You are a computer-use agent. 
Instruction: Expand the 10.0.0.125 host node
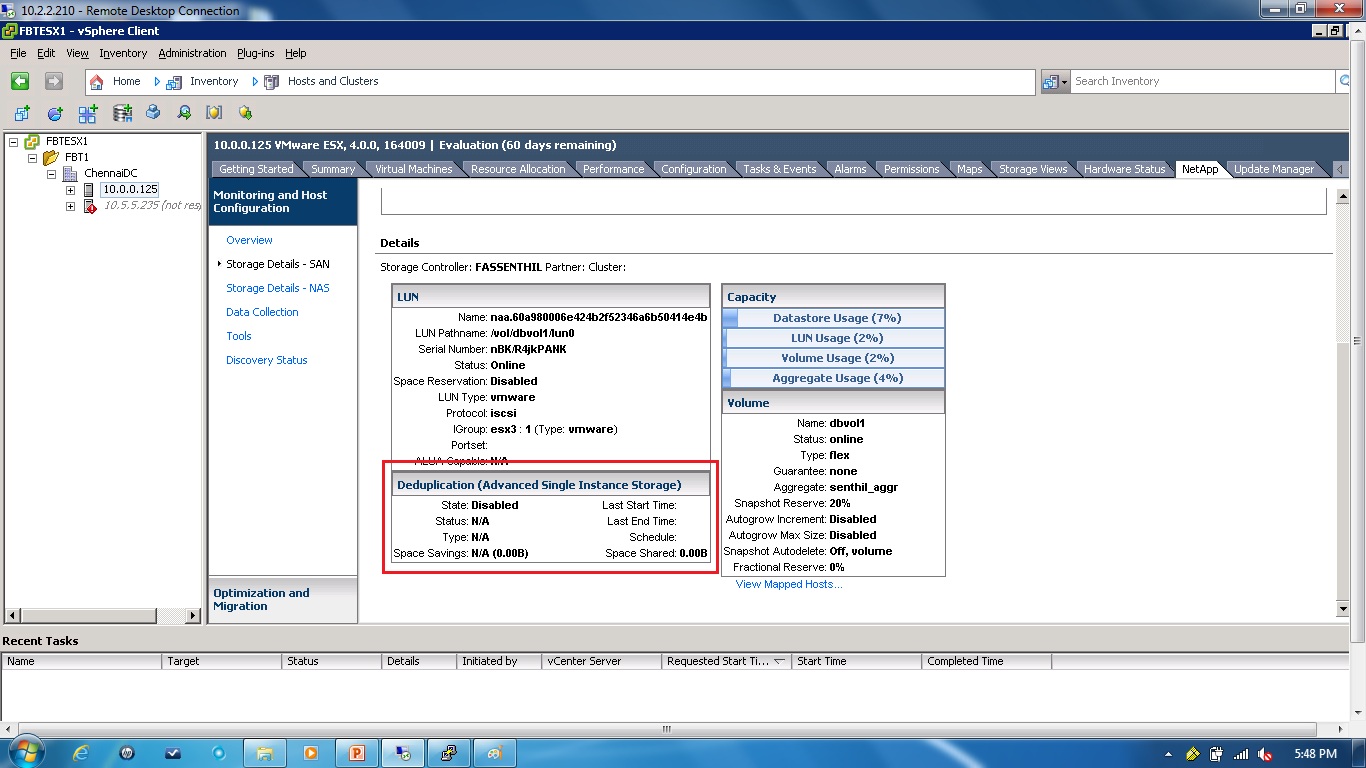tap(71, 190)
